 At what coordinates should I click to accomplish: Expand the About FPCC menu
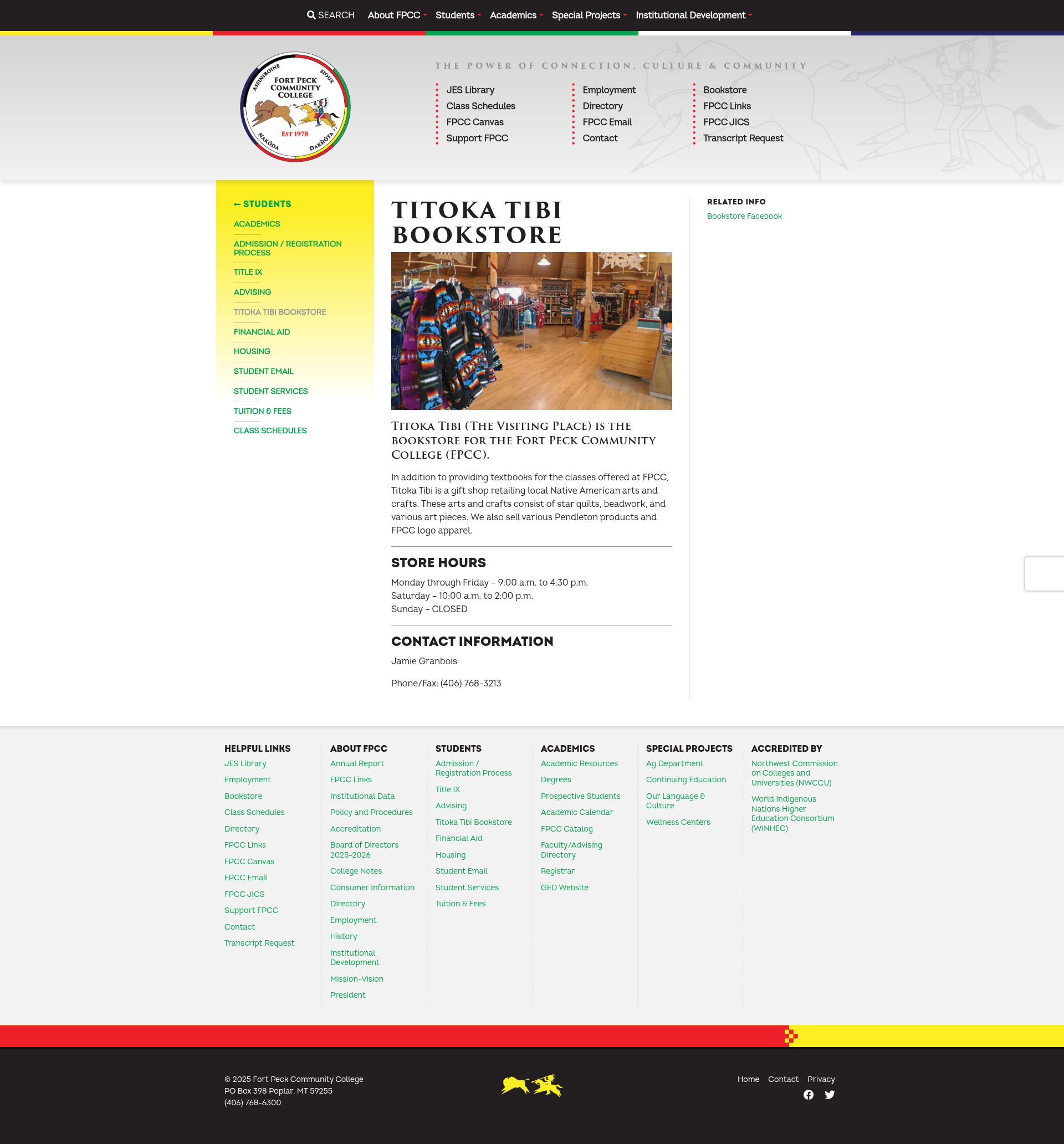pyautogui.click(x=397, y=15)
